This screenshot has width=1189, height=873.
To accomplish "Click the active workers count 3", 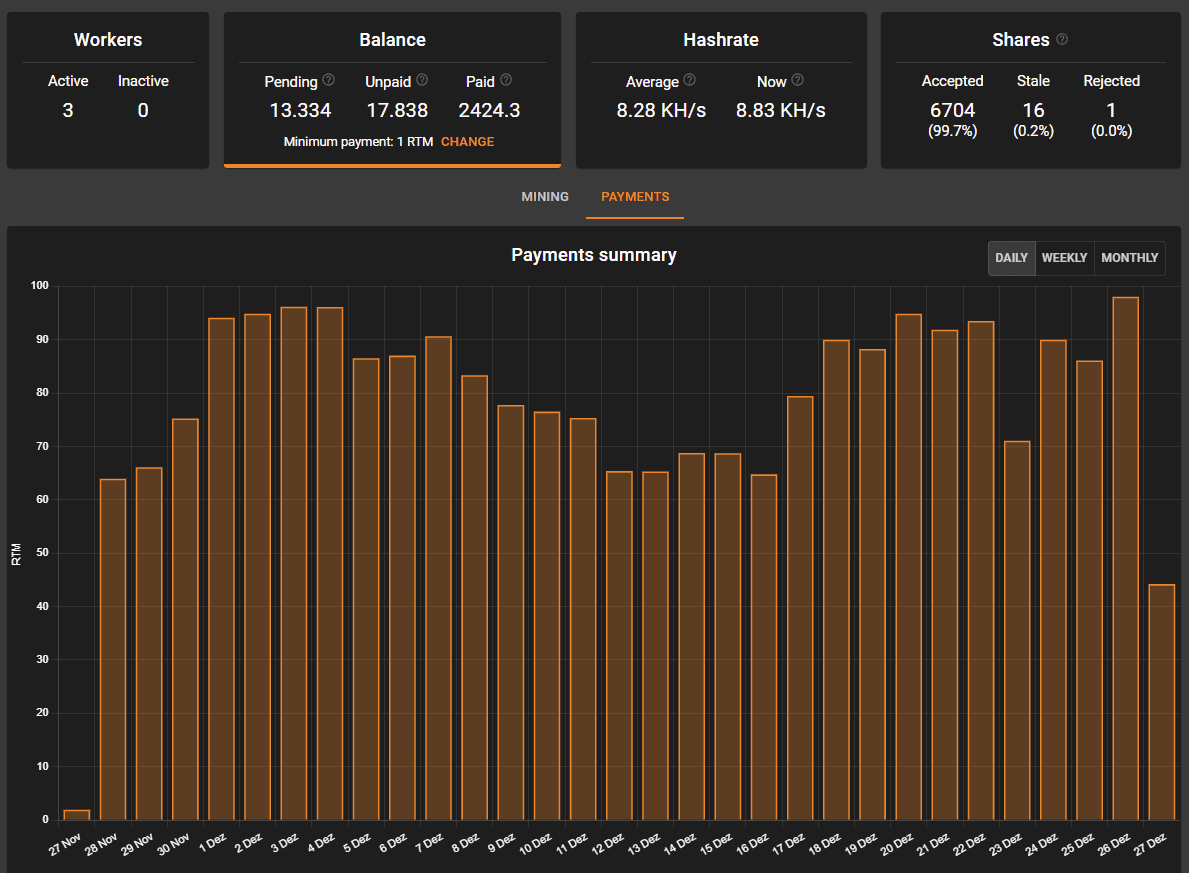I will (67, 111).
